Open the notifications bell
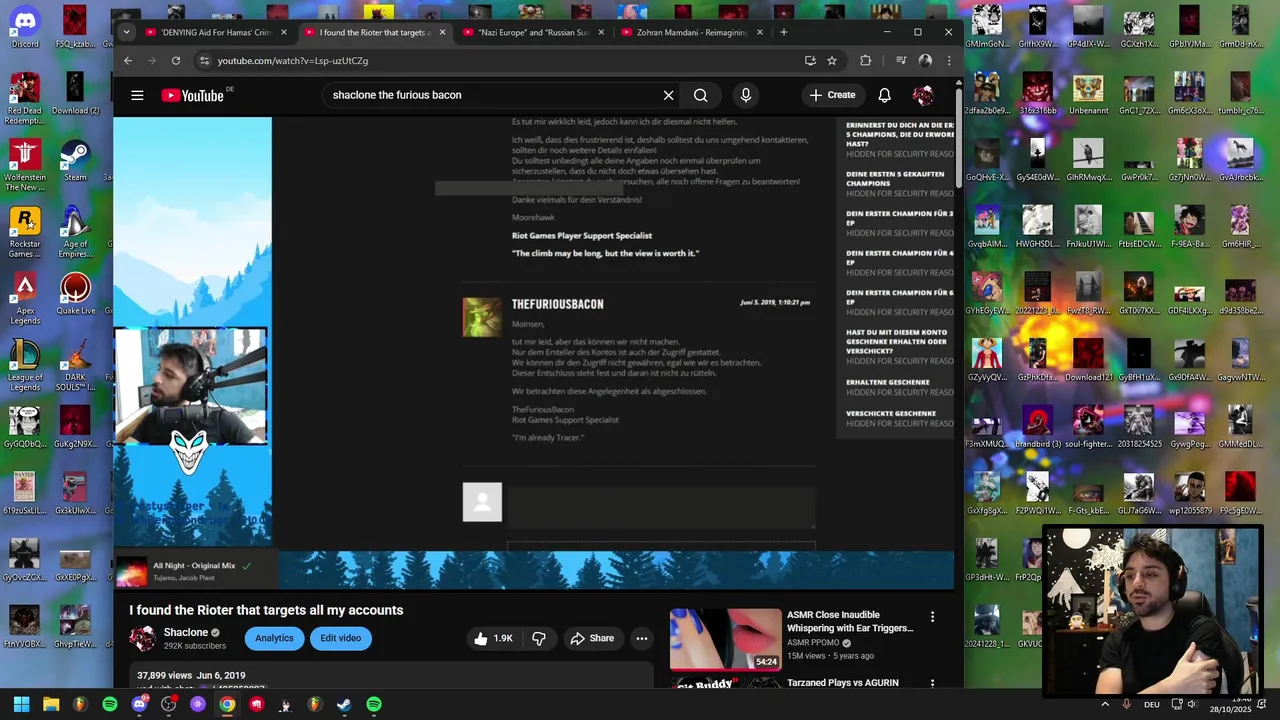Image resolution: width=1280 pixels, height=720 pixels. 884,95
